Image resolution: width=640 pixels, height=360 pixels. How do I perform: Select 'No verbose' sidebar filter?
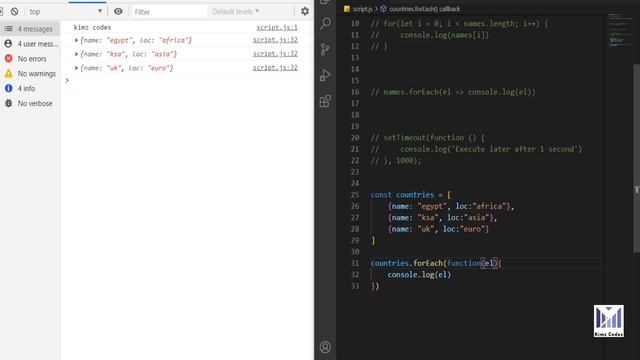(30, 103)
